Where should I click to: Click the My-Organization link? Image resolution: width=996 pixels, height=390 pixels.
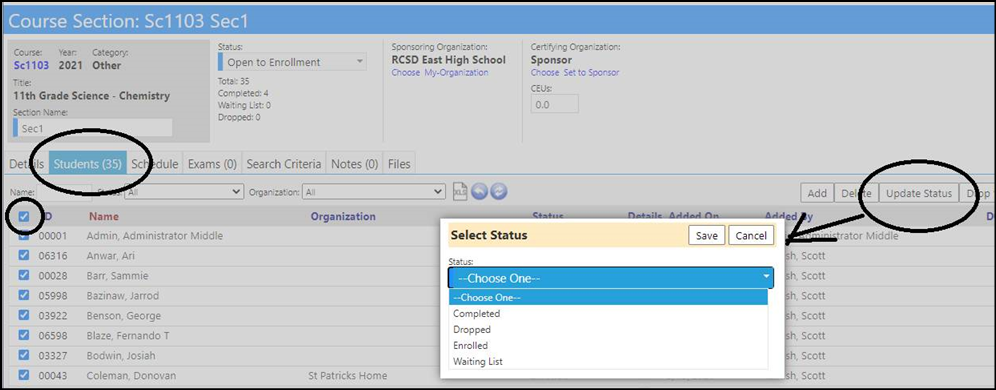[x=456, y=72]
